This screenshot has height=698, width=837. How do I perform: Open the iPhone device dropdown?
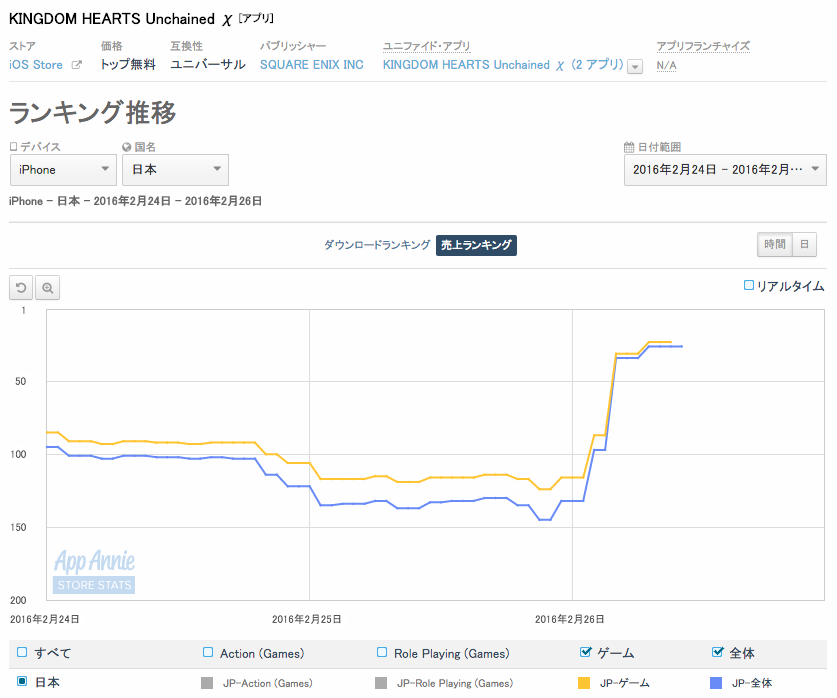click(63, 170)
